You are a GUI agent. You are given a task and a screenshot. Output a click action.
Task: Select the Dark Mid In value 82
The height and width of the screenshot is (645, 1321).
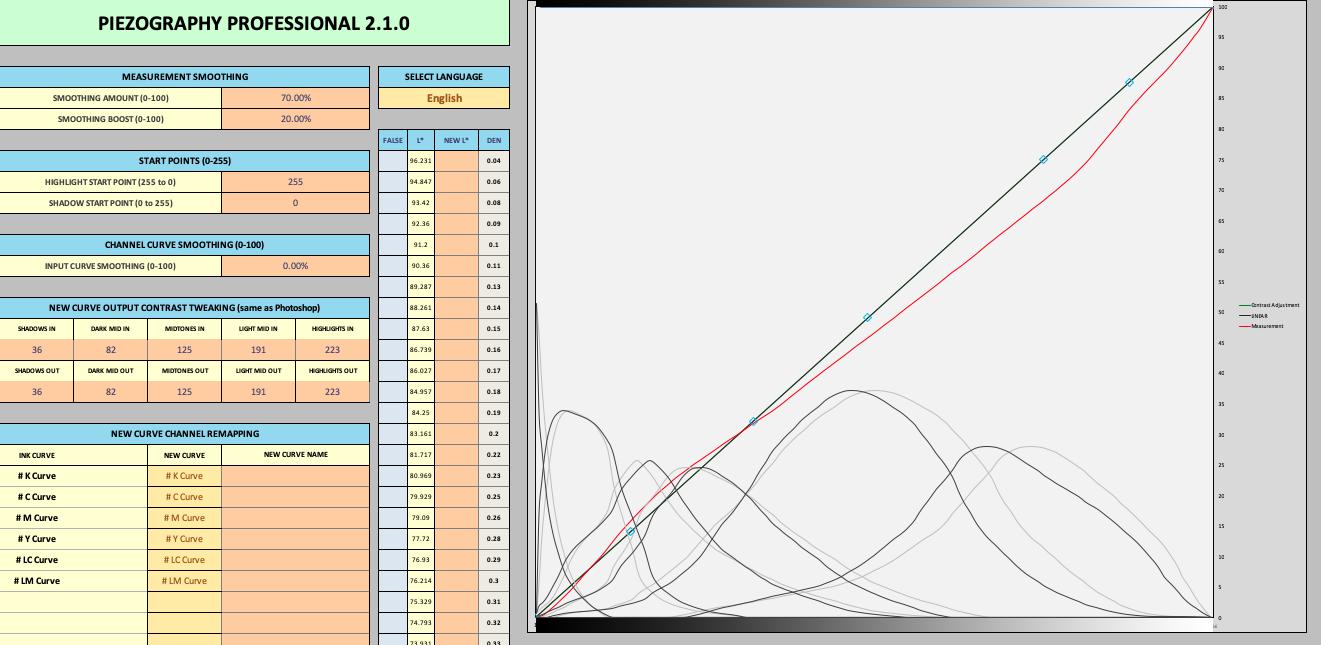tap(111, 350)
